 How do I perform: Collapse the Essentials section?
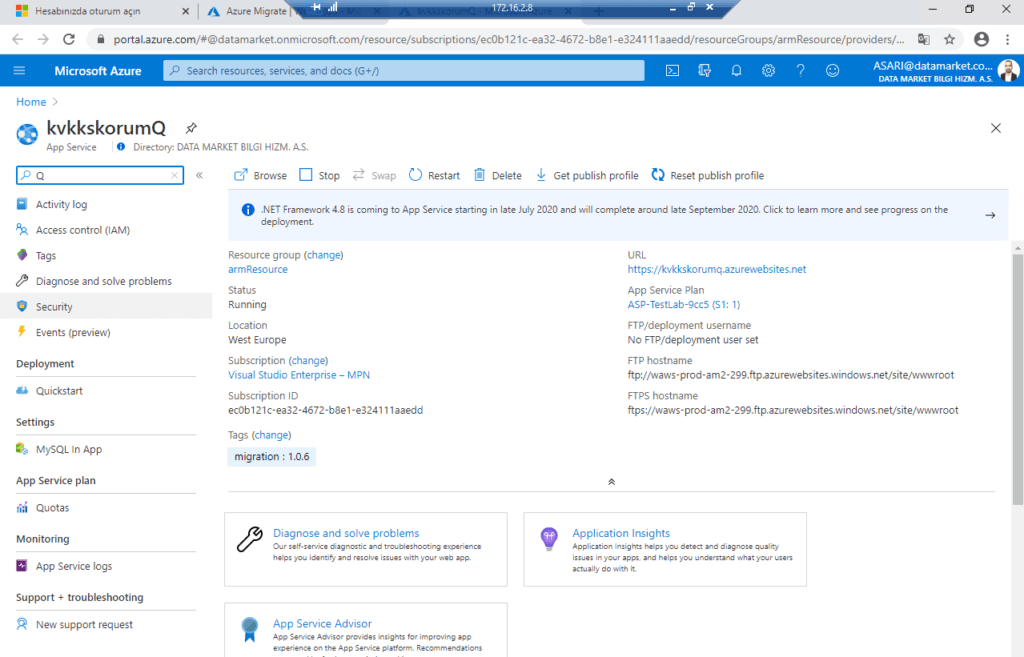(x=611, y=482)
